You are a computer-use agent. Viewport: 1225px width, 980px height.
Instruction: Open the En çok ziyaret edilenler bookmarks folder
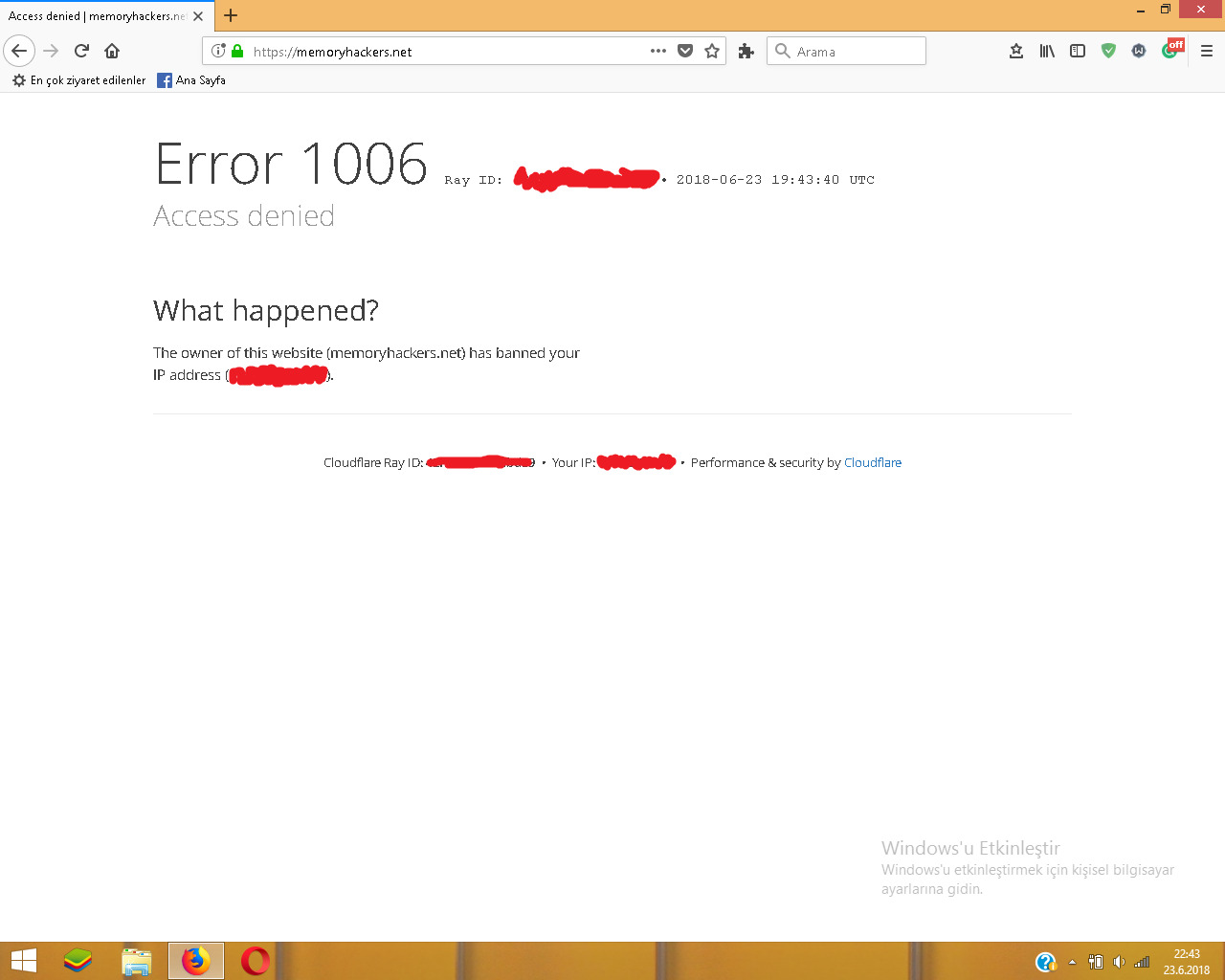click(78, 80)
